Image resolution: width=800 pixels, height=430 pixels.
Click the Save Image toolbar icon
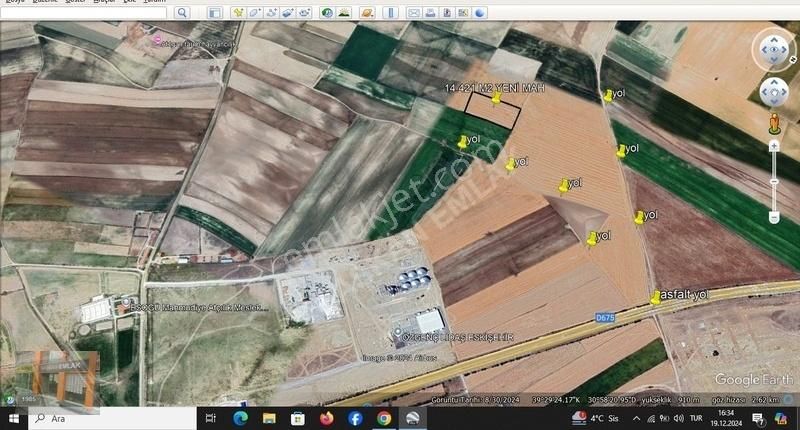pos(447,13)
